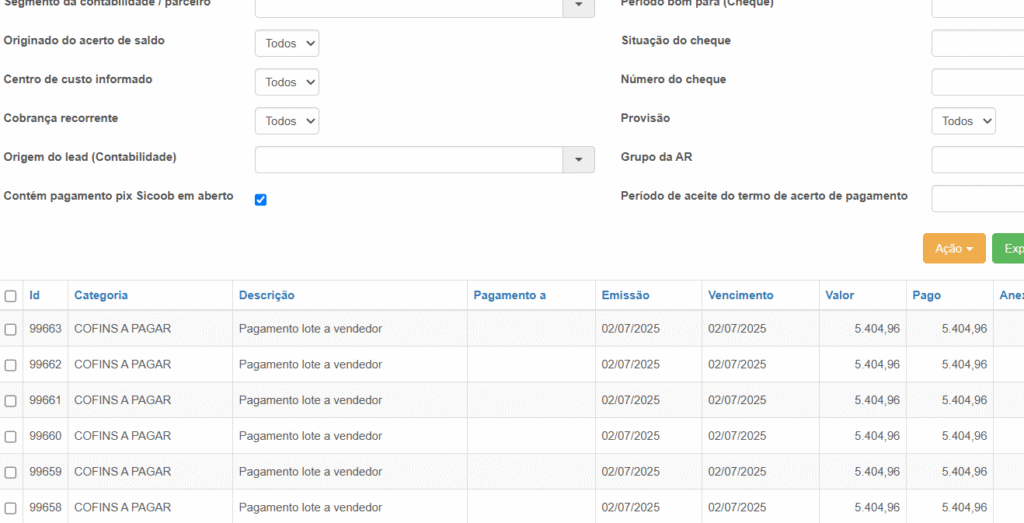This screenshot has height=523, width=1024.
Task: Open 'Originado do acerto de saldo' dropdown
Action: pyautogui.click(x=286, y=43)
